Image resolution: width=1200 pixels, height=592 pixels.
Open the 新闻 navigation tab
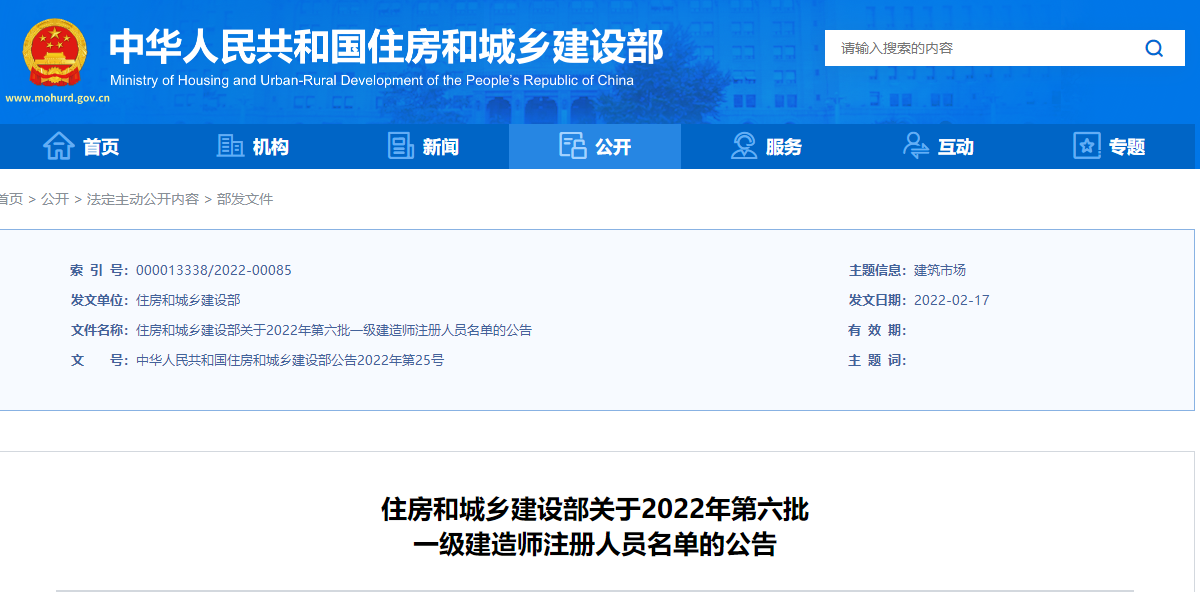(x=441, y=147)
